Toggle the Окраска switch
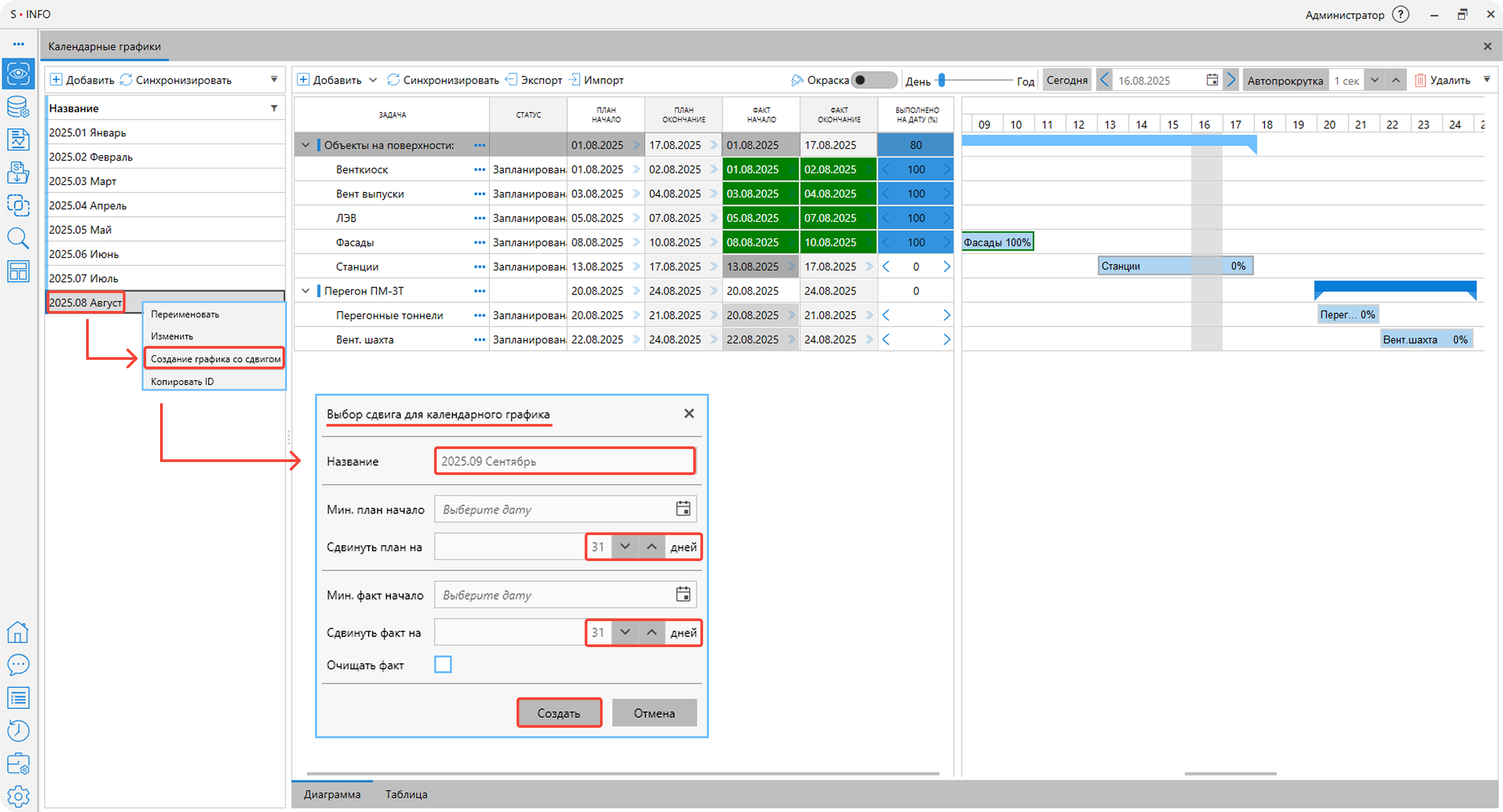Screen dimensions: 1503x812 pos(873,81)
